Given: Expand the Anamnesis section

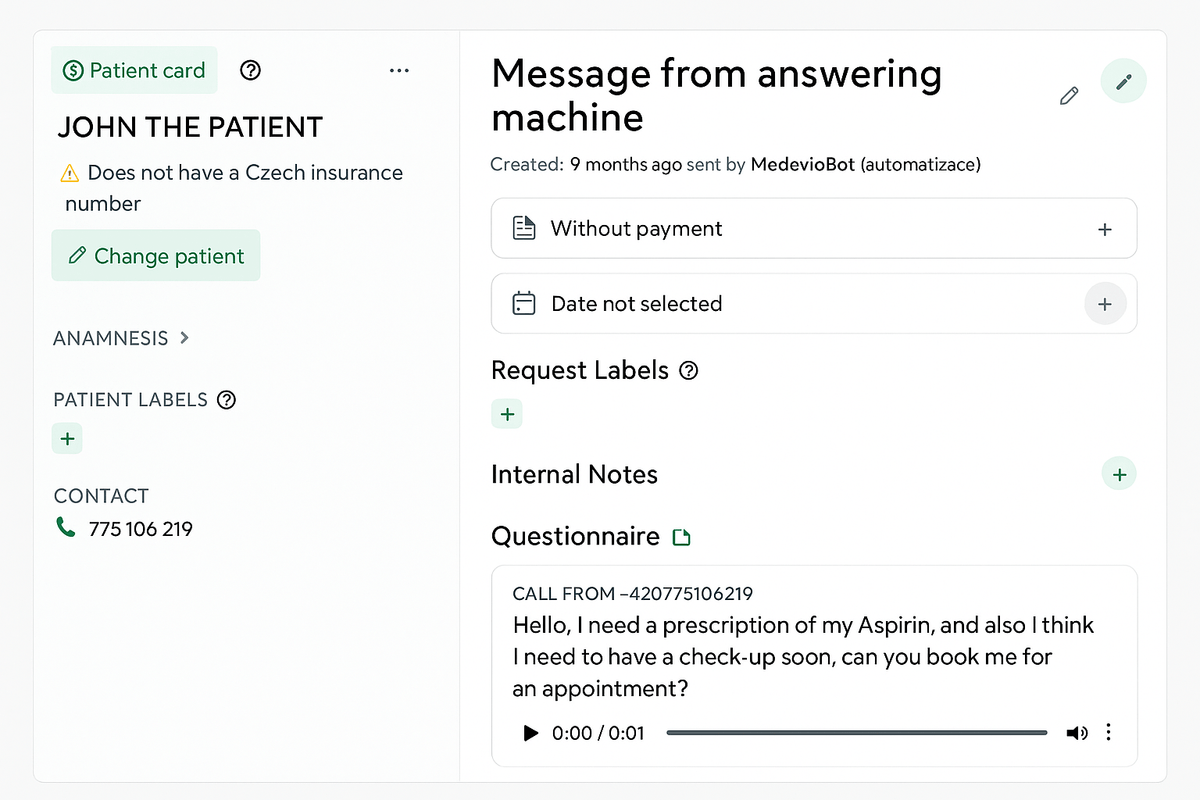Looking at the screenshot, I should (120, 338).
